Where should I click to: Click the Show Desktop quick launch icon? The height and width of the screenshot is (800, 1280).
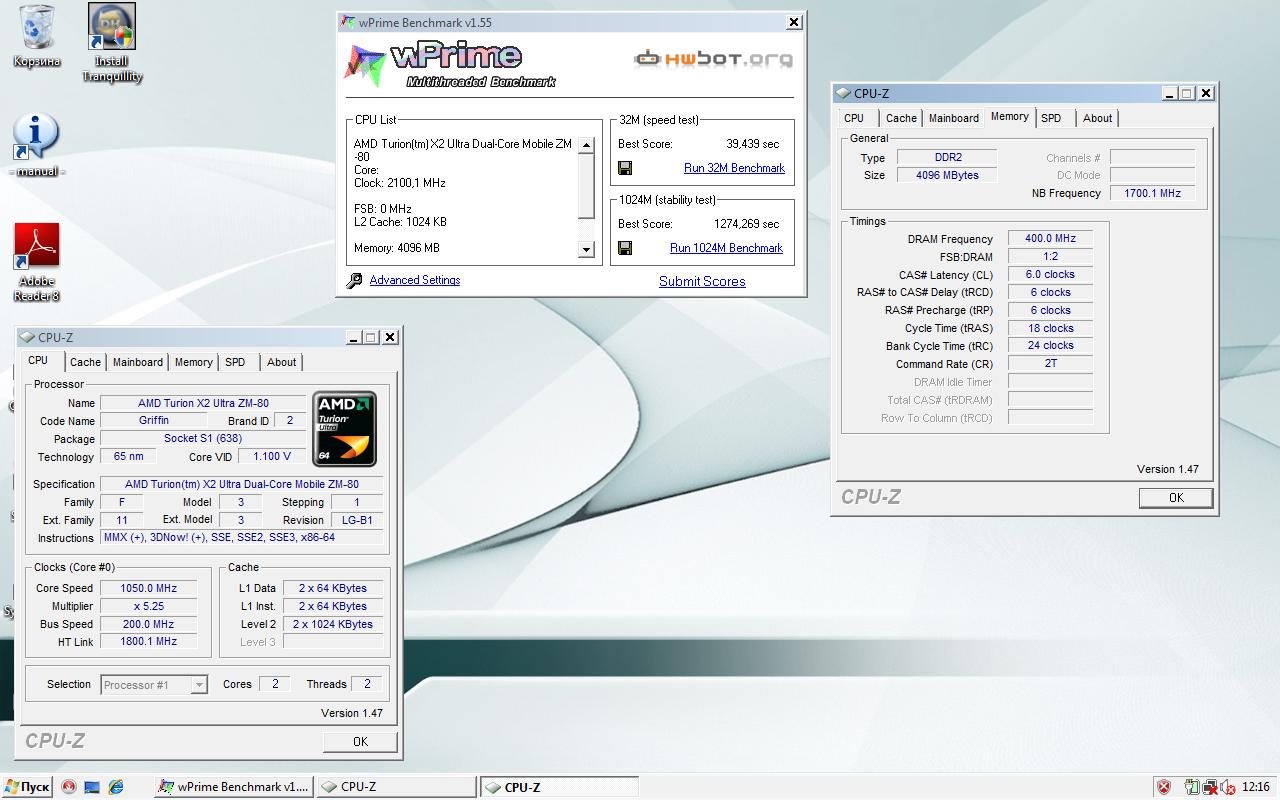pos(92,787)
